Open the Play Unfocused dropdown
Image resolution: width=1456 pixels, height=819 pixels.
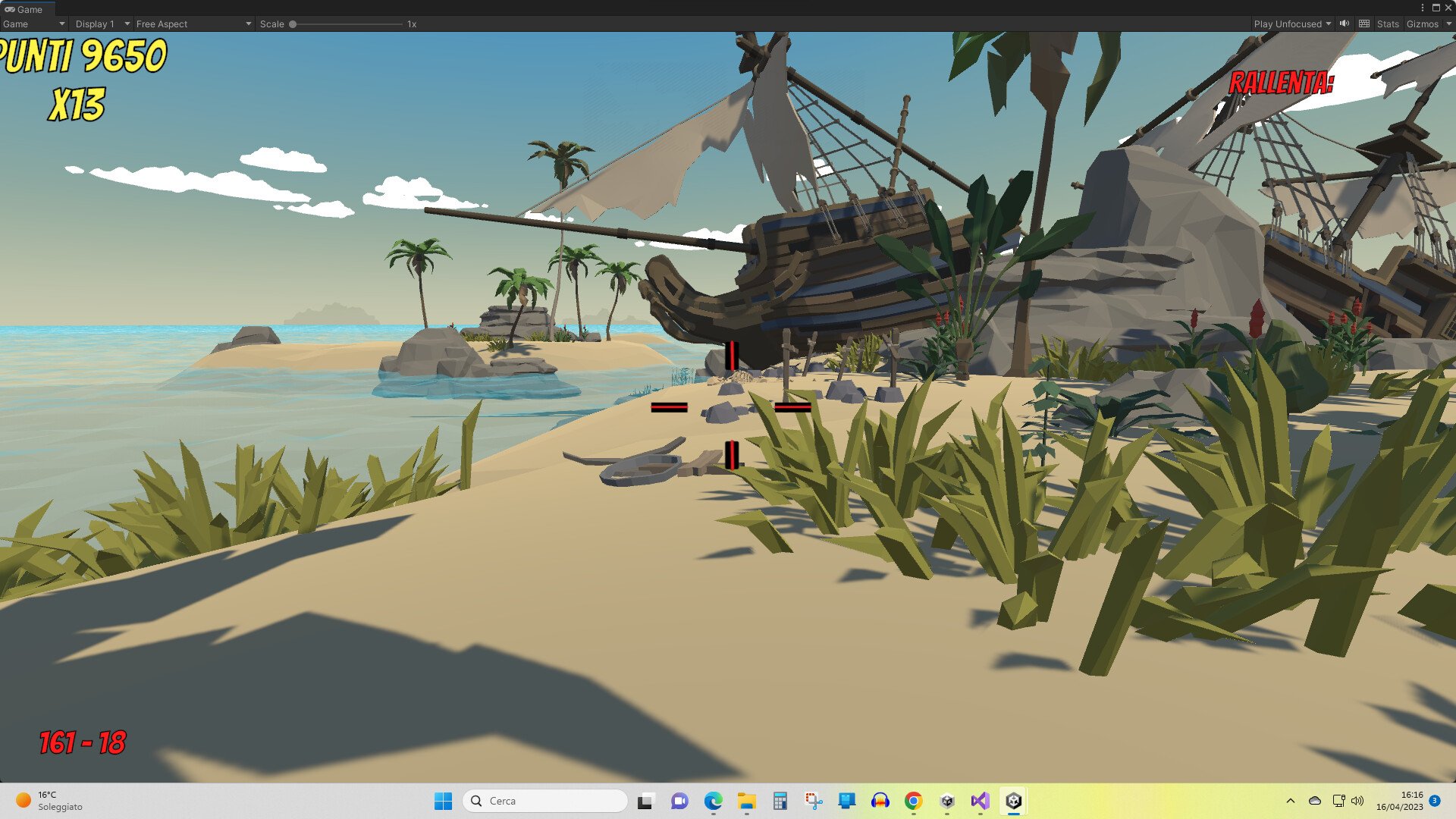(x=1291, y=24)
